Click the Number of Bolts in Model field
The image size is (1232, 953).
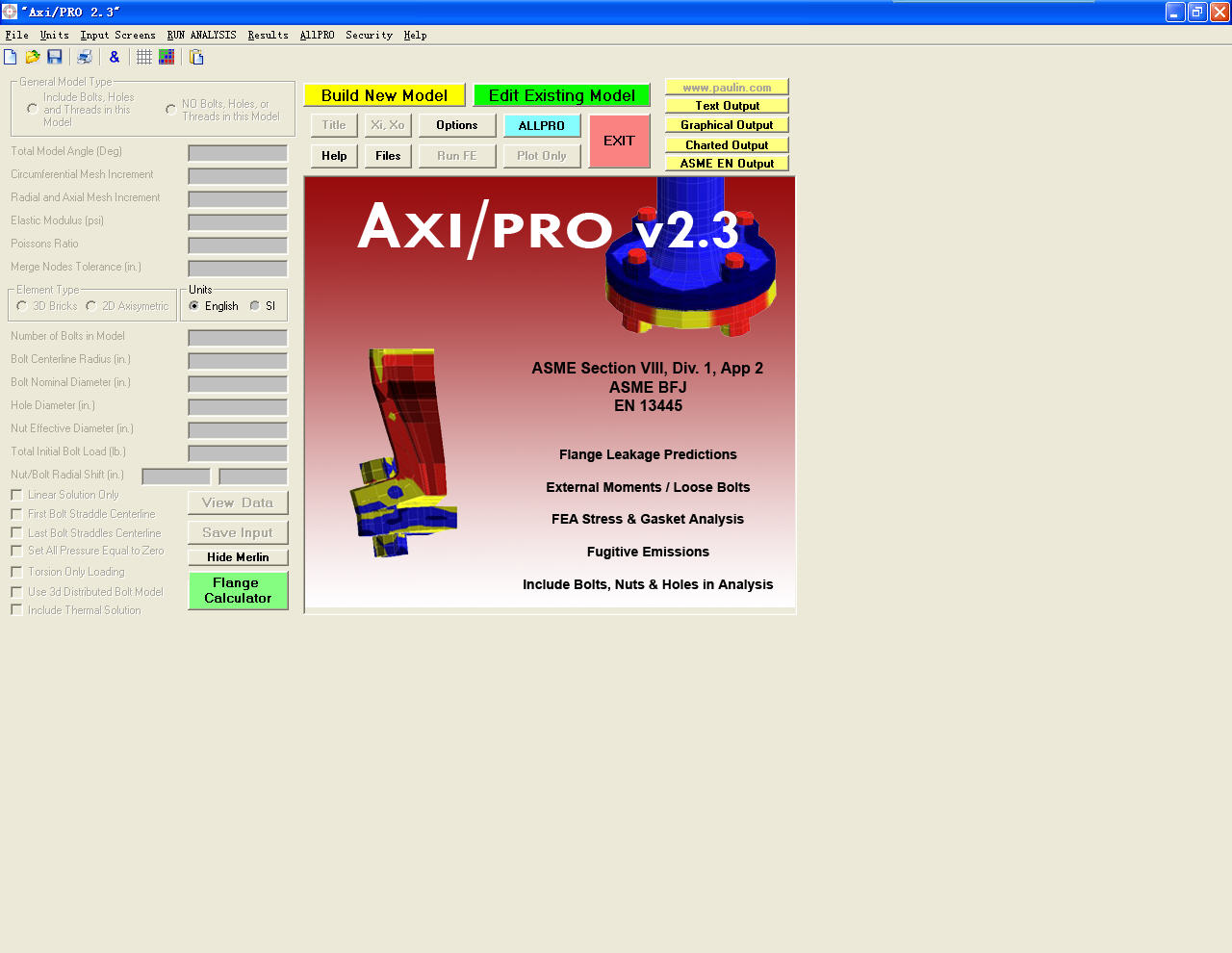(x=238, y=338)
